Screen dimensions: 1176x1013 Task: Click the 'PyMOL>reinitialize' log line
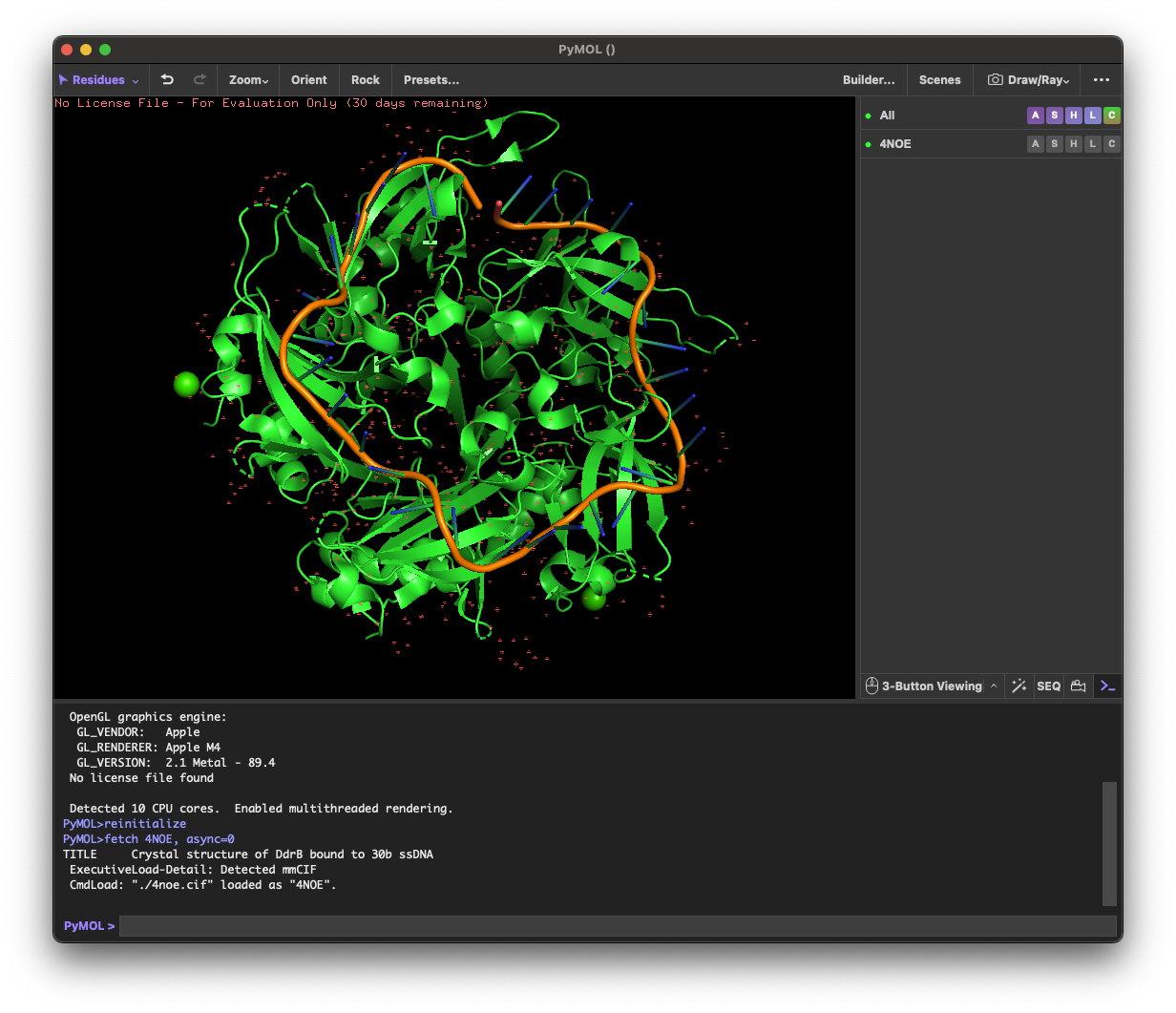(125, 824)
